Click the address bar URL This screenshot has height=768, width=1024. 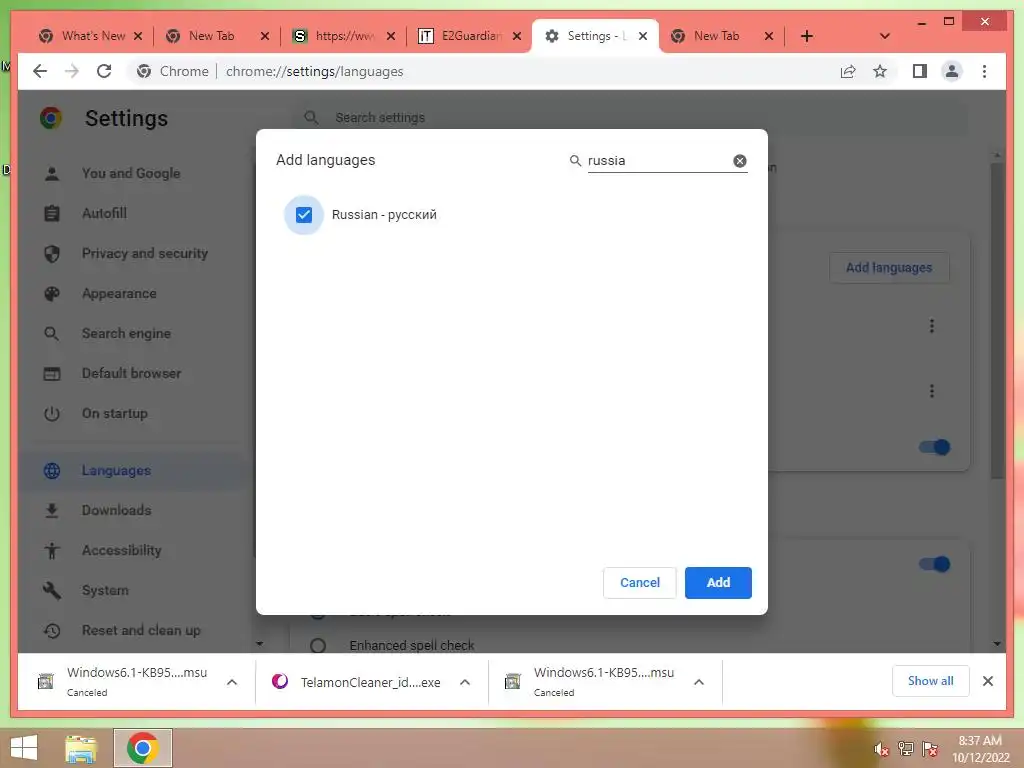coord(314,71)
